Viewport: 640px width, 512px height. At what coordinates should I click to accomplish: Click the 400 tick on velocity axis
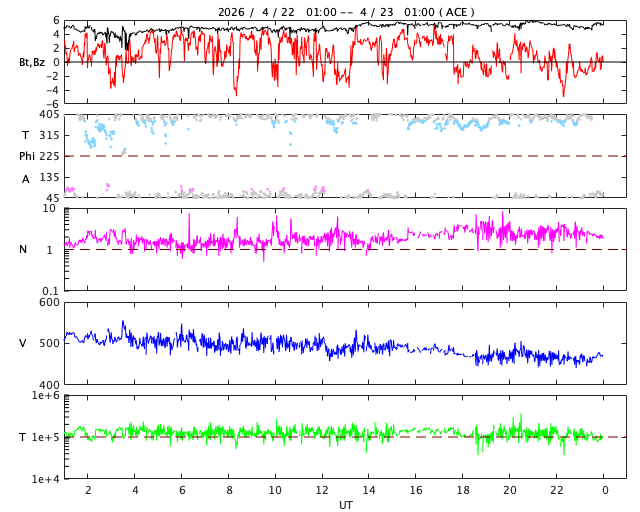[48, 385]
